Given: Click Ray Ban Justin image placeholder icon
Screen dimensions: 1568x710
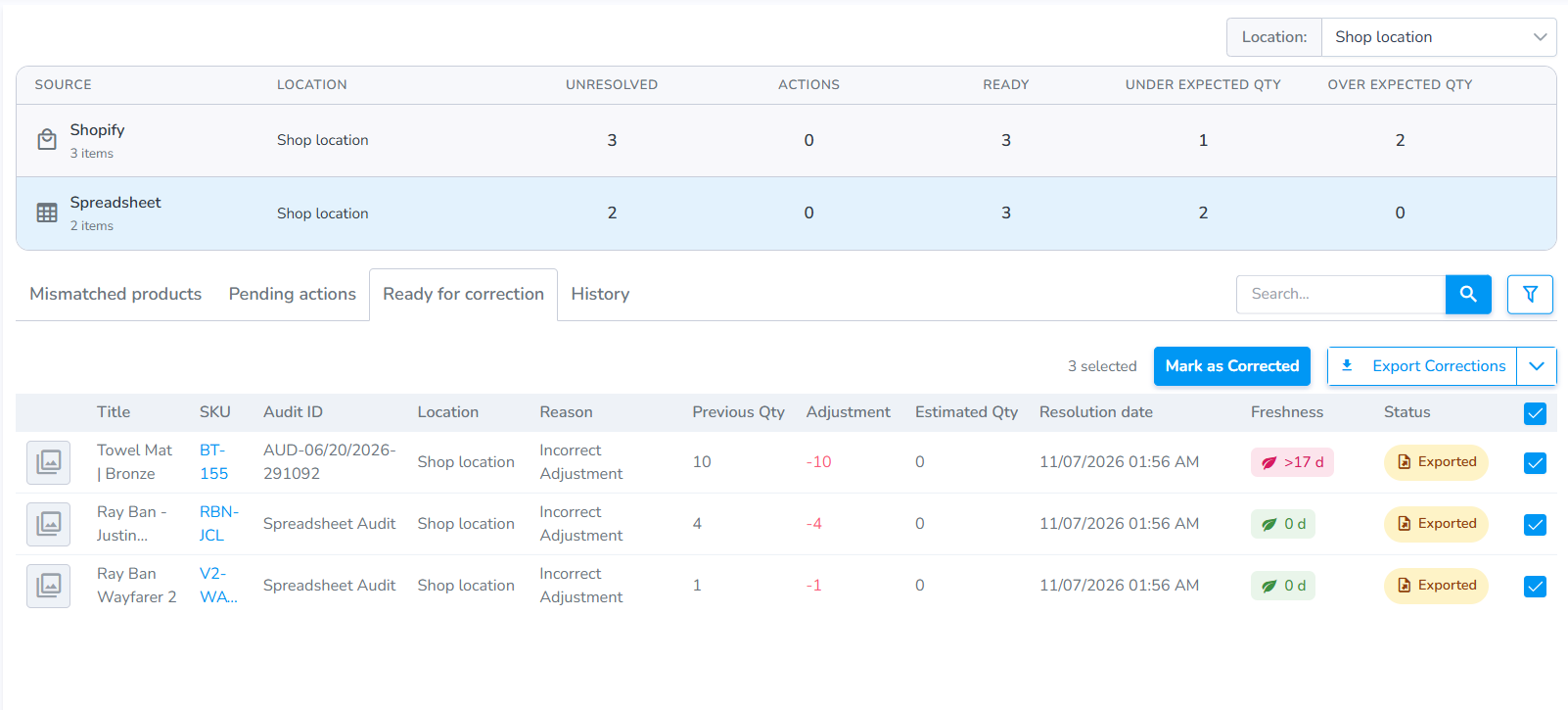Looking at the screenshot, I should click(x=48, y=524).
